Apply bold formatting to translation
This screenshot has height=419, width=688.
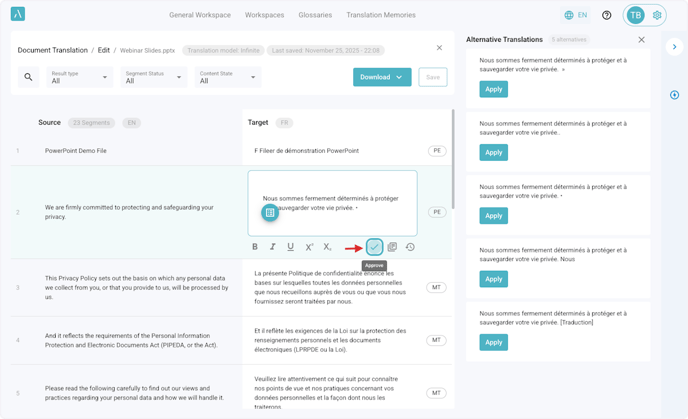point(255,247)
